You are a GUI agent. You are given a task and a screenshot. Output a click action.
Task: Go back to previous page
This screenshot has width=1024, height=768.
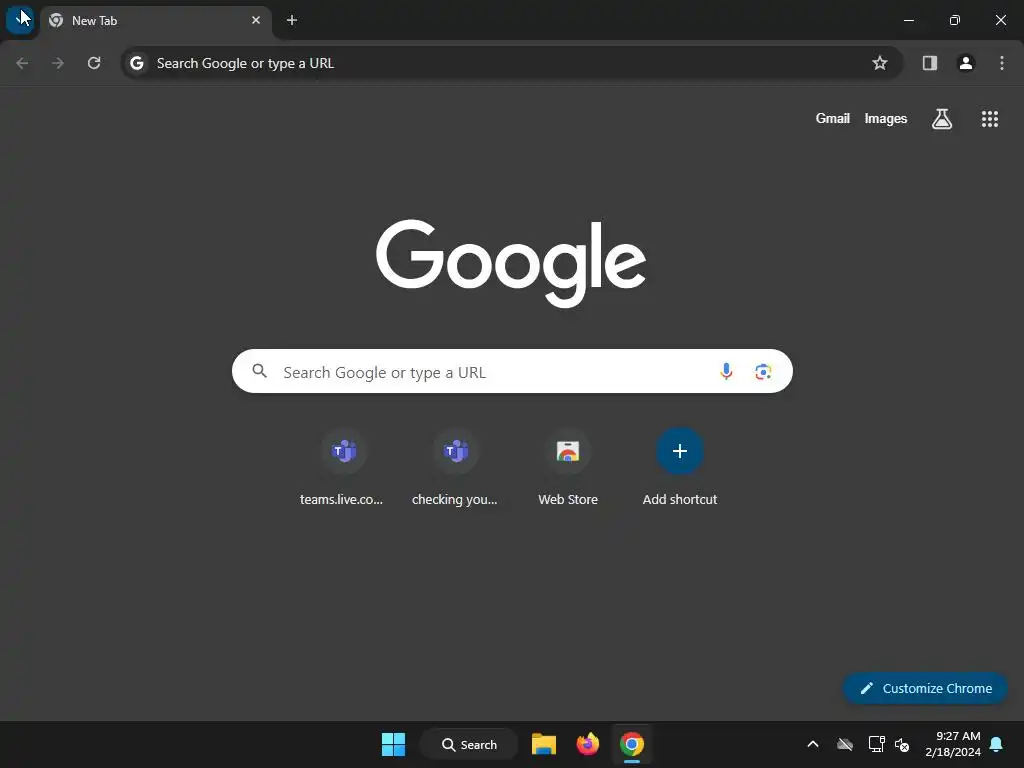(22, 63)
